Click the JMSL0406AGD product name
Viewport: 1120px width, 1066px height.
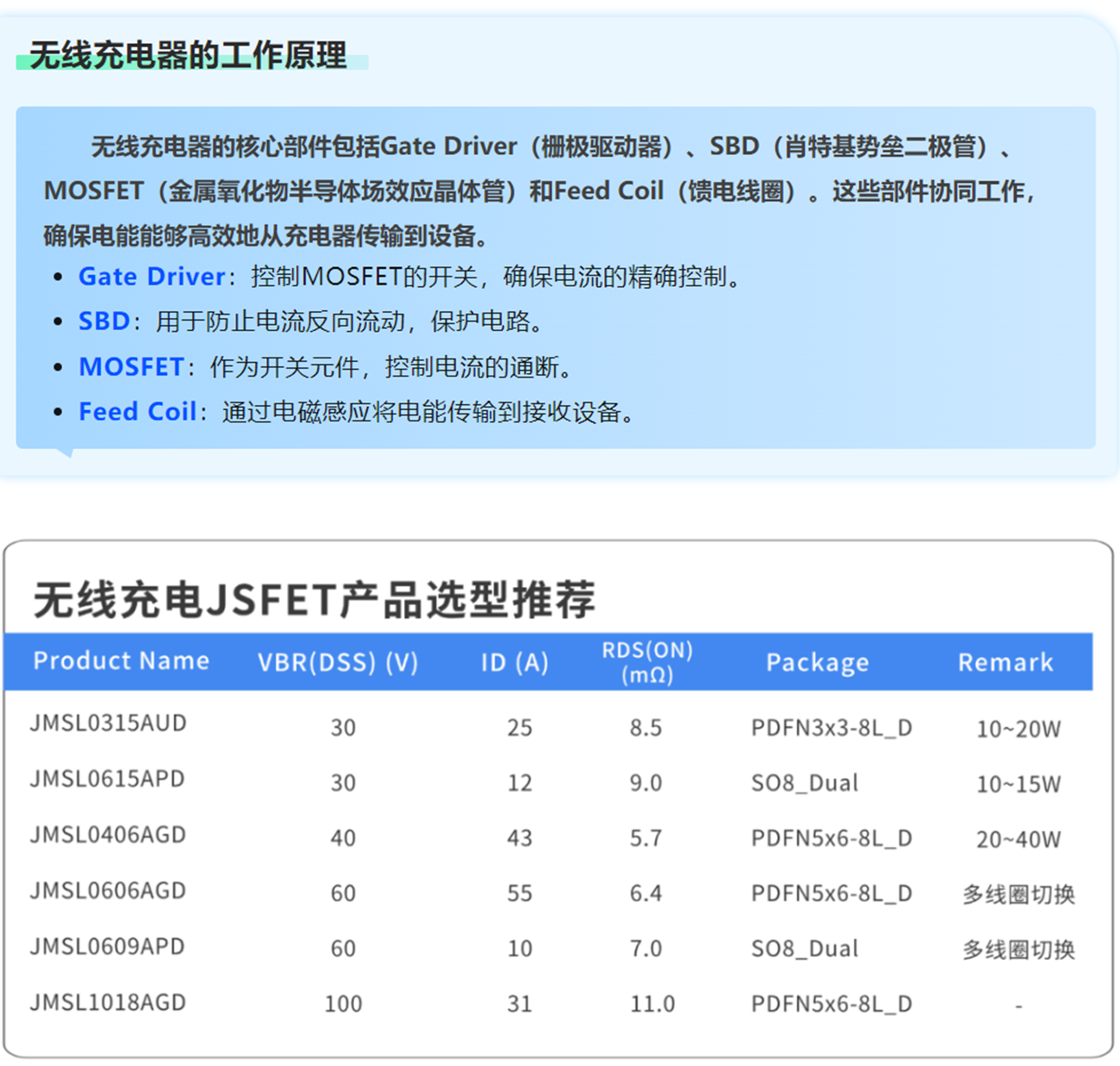[x=109, y=835]
